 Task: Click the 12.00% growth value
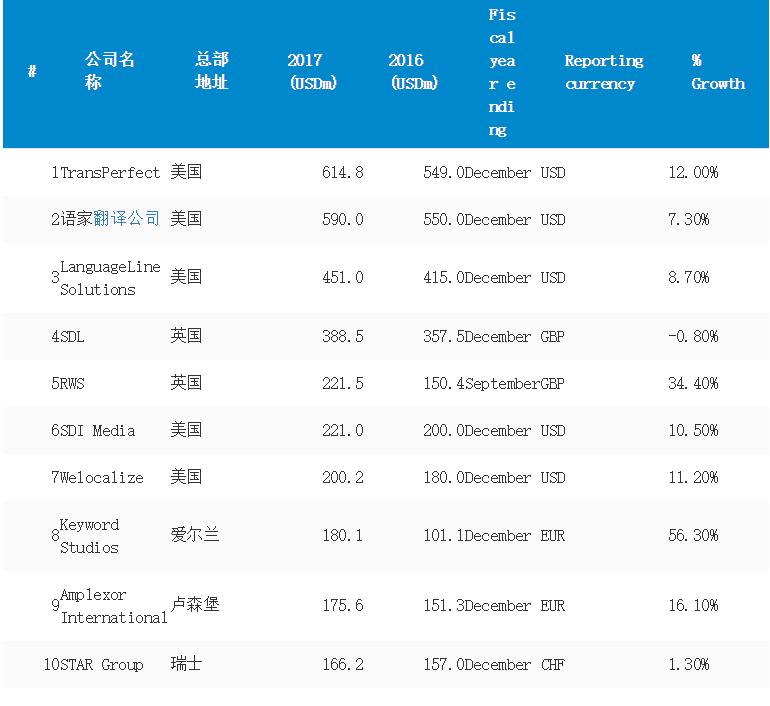click(693, 172)
